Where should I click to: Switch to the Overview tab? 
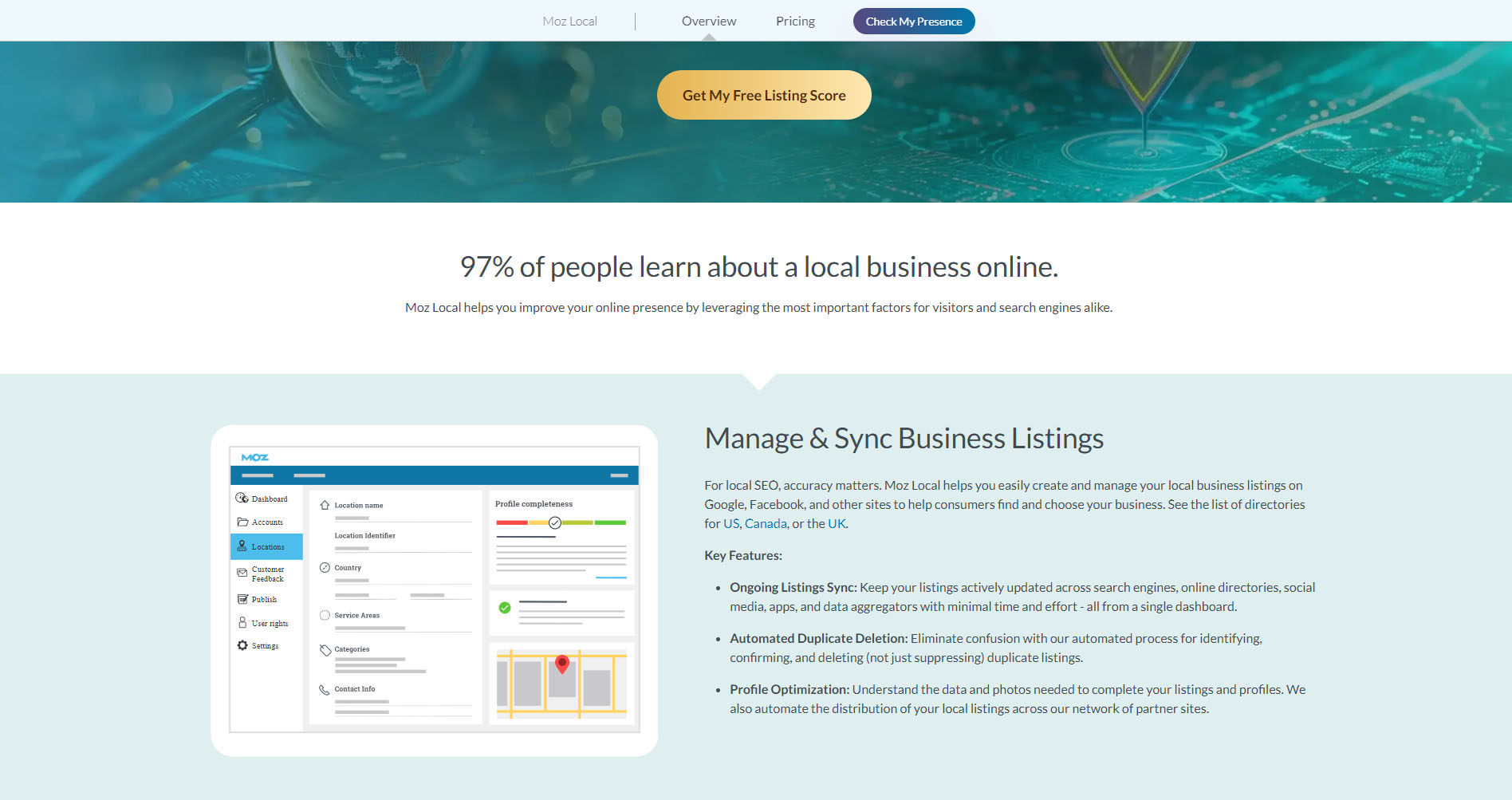(708, 21)
